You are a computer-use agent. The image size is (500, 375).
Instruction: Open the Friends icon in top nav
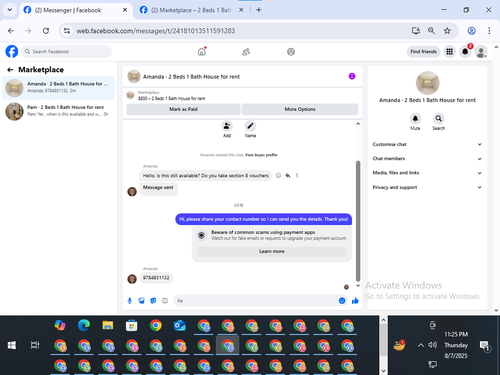(x=246, y=52)
